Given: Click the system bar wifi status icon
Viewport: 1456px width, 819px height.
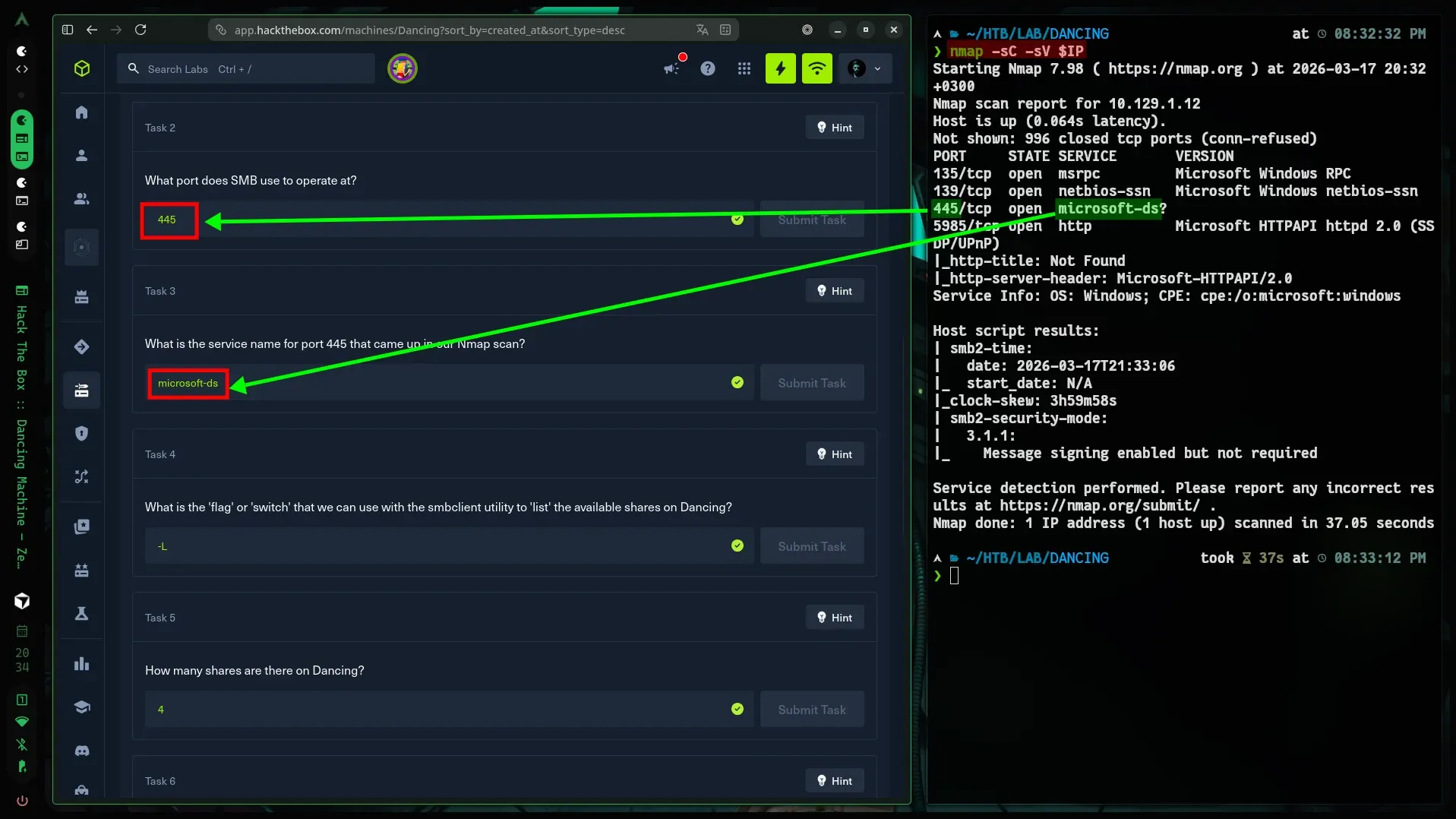Looking at the screenshot, I should point(22,721).
